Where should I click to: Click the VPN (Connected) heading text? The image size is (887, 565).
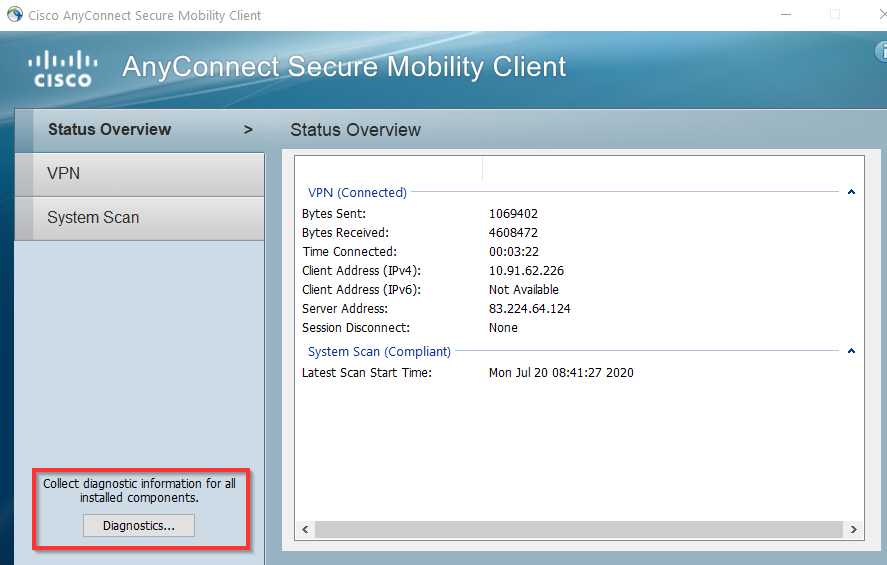(357, 193)
